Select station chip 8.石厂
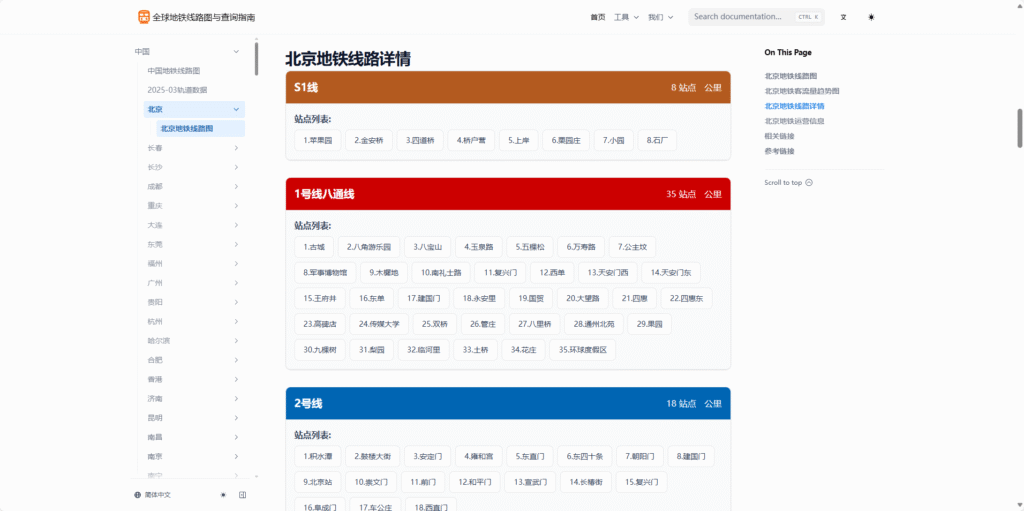This screenshot has height=511, width=1024. [657, 140]
